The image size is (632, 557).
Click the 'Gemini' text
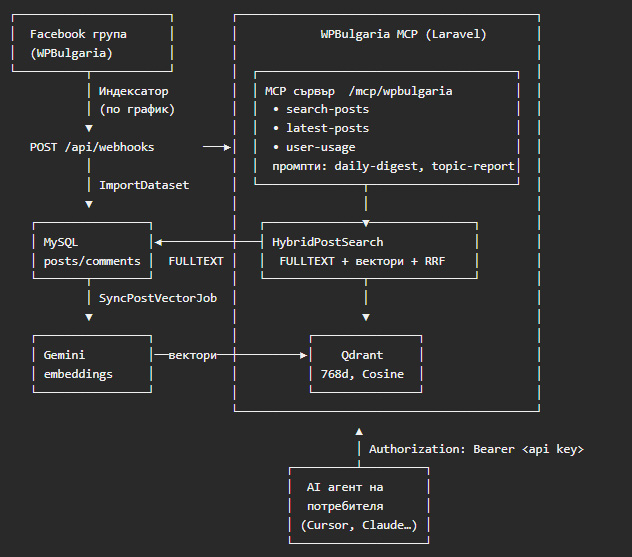click(64, 355)
